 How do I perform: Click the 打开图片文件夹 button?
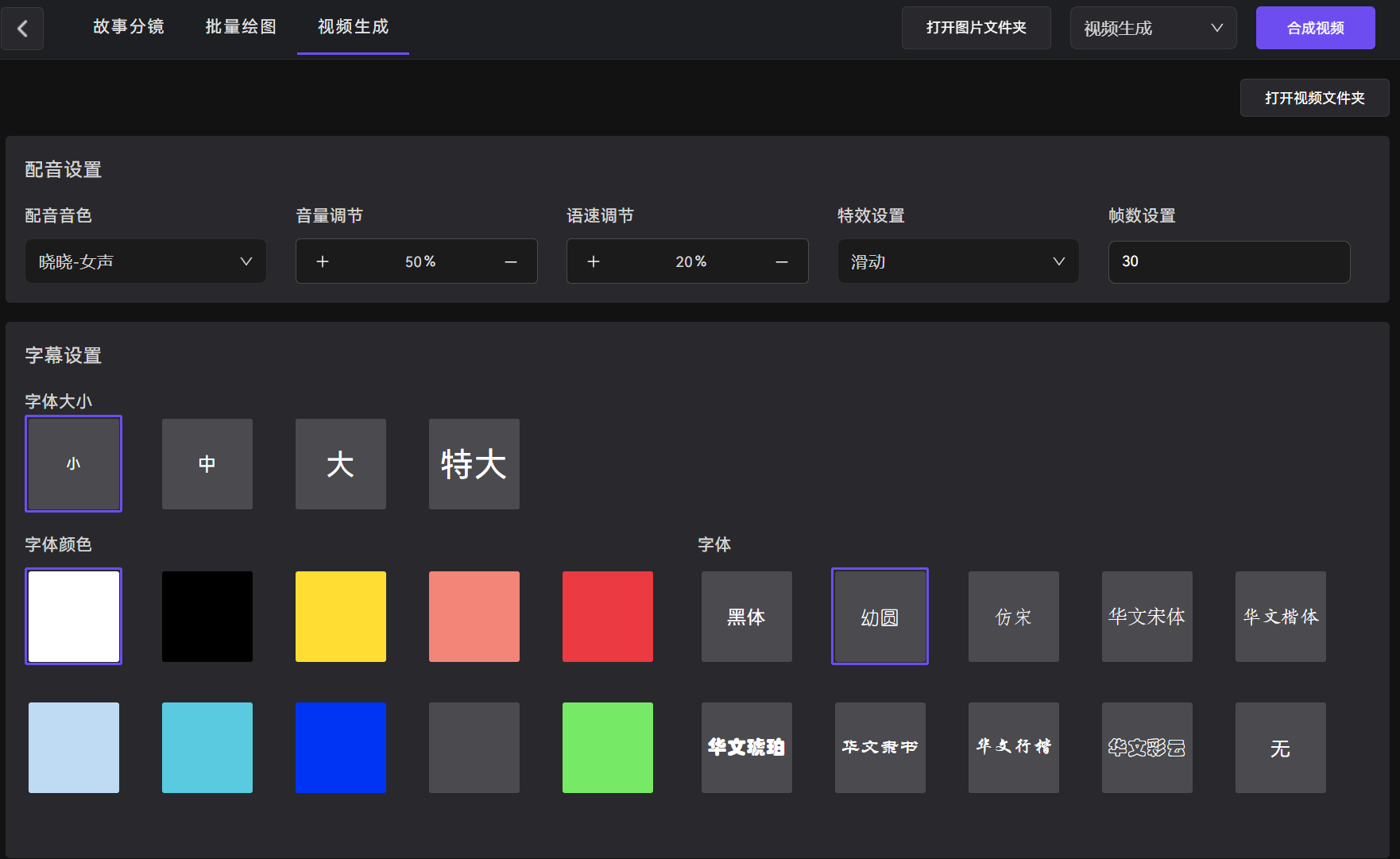point(976,28)
